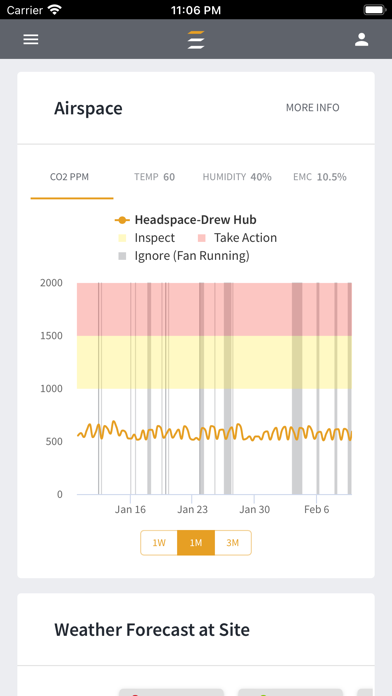Viewport: 392px width, 696px height.
Task: Open the user profile icon
Action: 361,39
